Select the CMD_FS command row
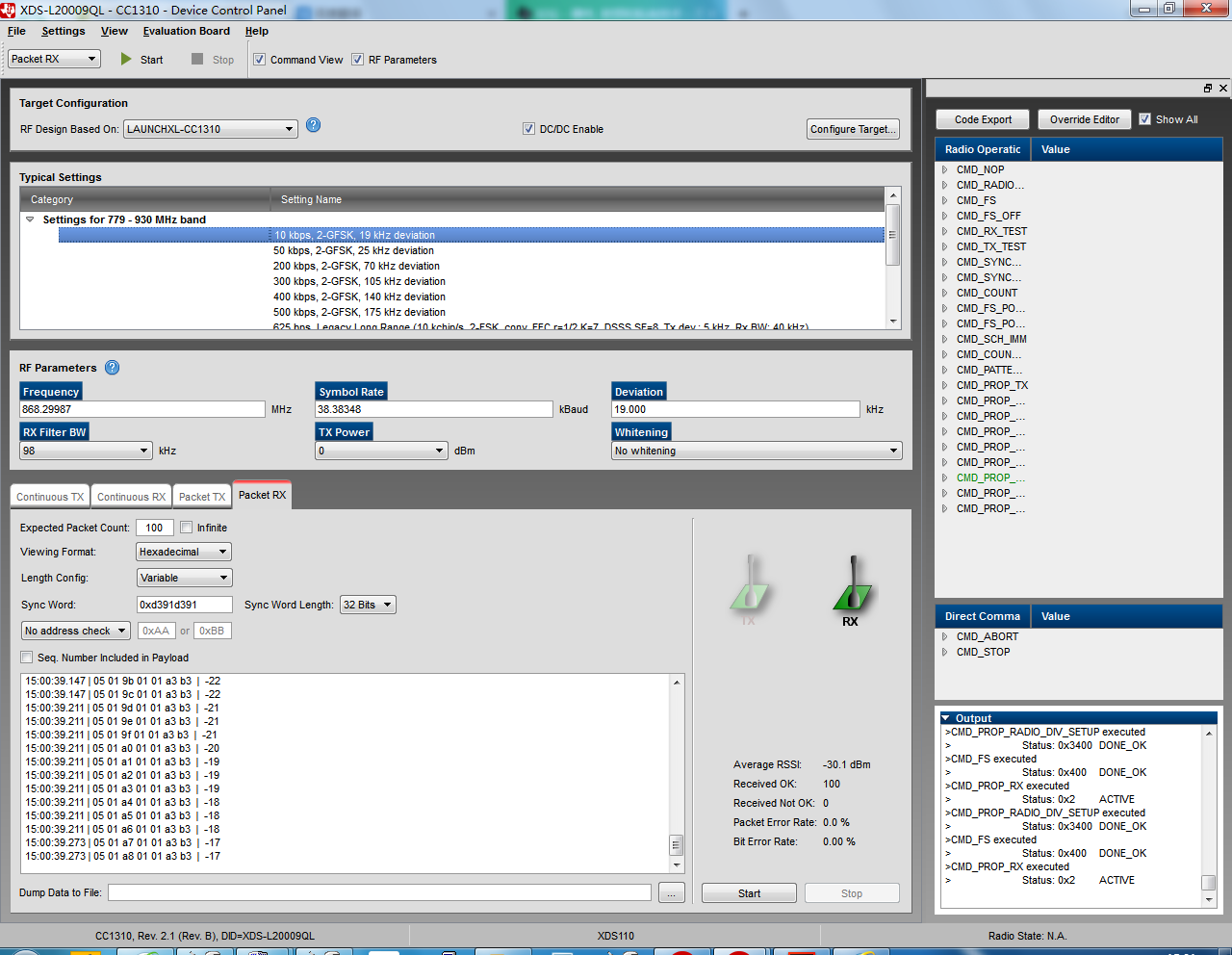 976,200
